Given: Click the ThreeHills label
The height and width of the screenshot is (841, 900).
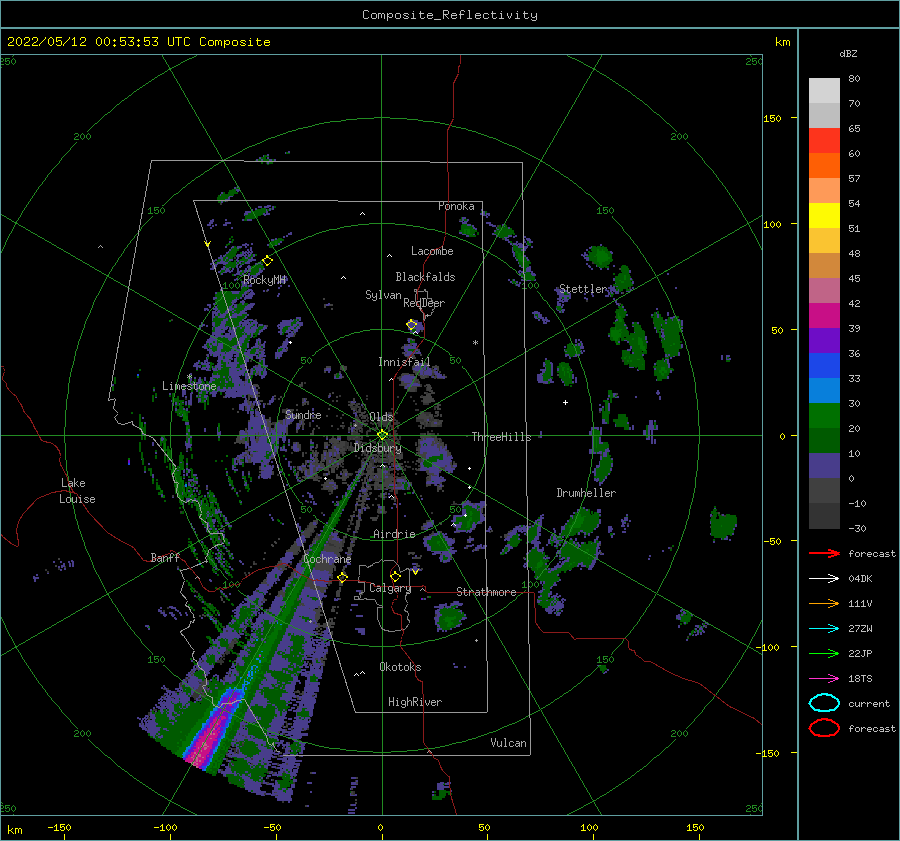Looking at the screenshot, I should click(x=501, y=437).
